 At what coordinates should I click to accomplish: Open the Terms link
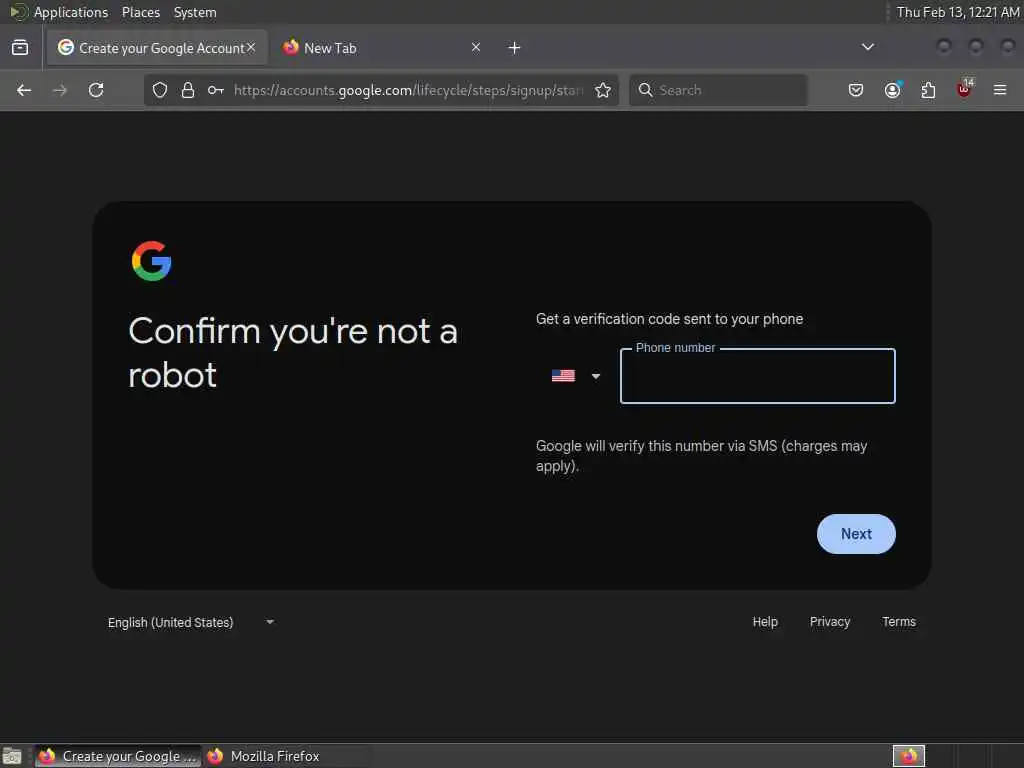pyautogui.click(x=899, y=622)
